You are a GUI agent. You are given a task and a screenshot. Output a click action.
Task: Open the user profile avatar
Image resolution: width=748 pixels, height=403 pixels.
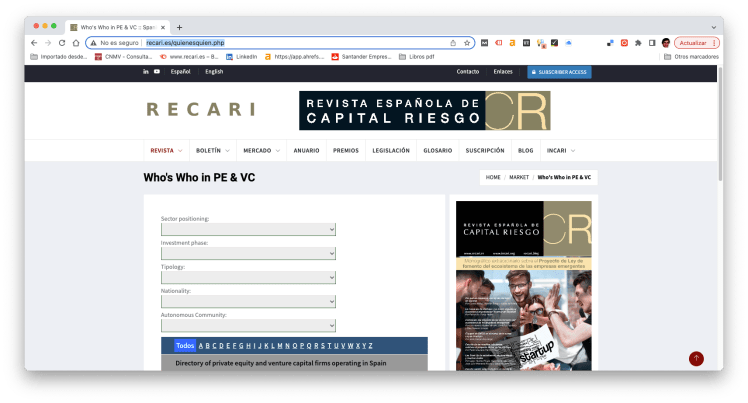[666, 43]
